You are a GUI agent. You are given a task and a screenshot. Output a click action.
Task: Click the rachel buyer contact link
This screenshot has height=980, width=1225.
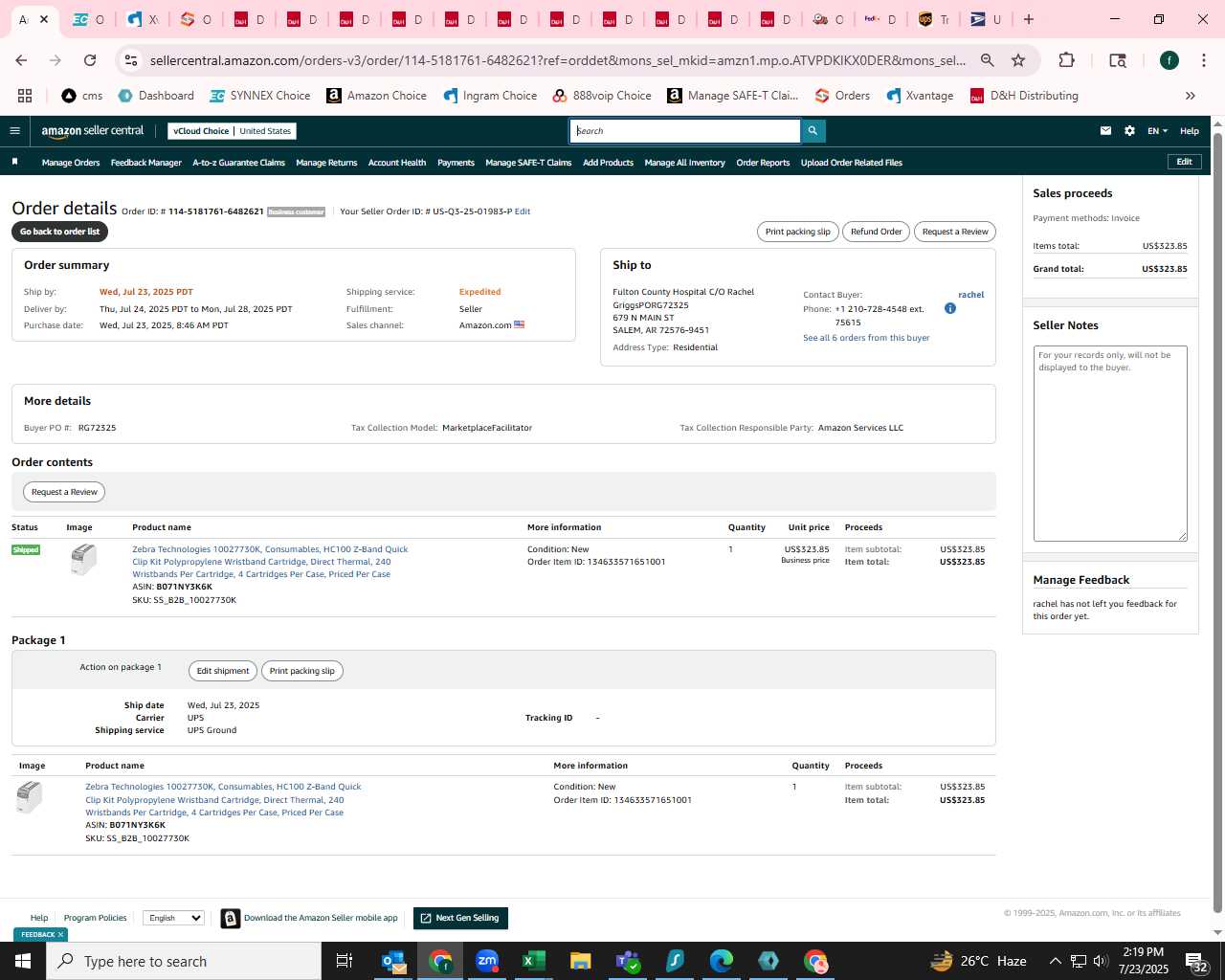[970, 295]
